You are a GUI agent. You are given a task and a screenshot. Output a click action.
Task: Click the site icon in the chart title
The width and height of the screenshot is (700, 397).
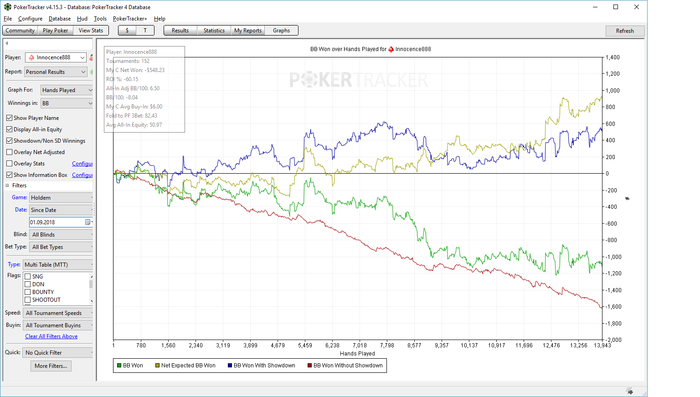pyautogui.click(x=391, y=49)
